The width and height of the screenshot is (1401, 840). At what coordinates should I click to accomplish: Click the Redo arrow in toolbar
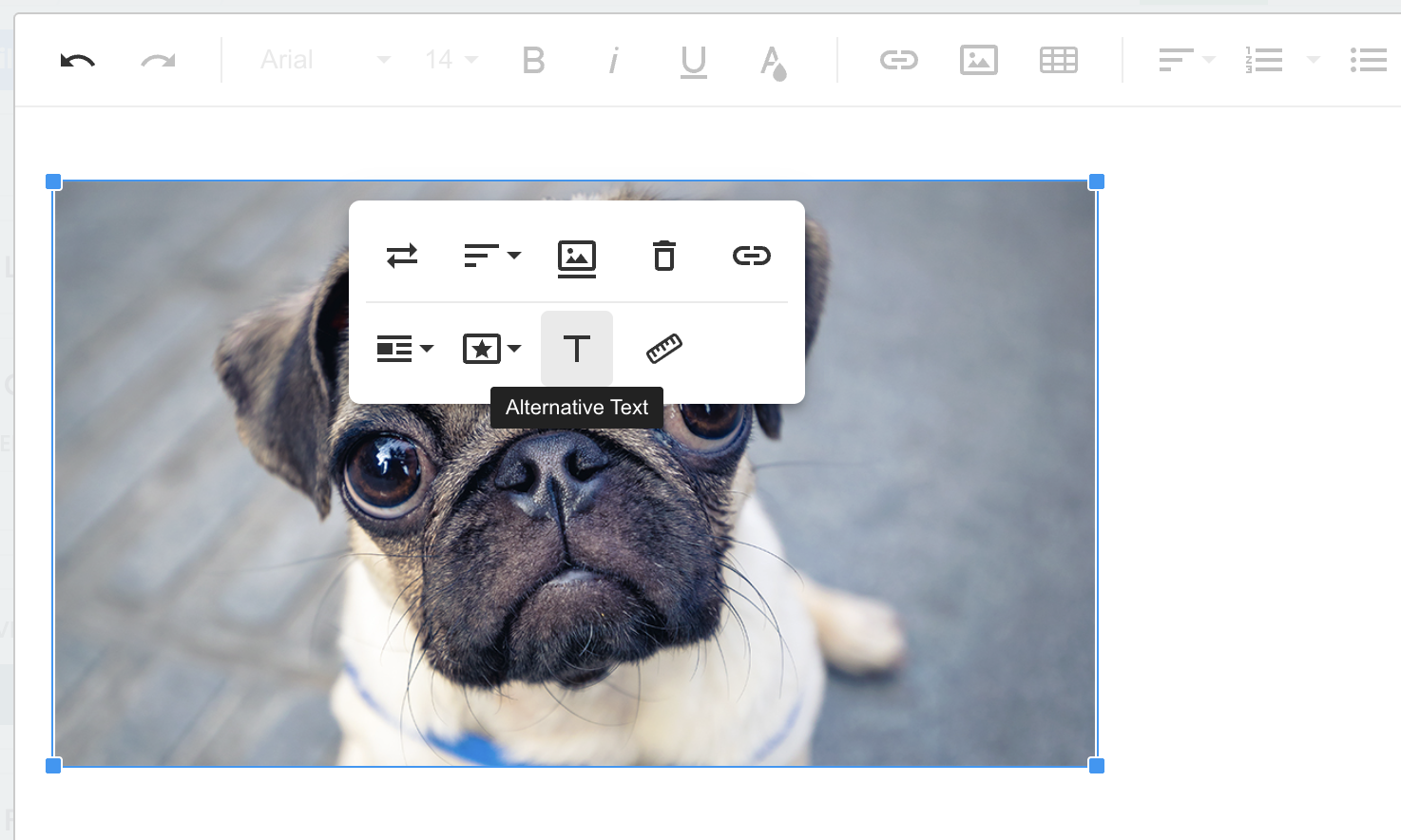click(158, 61)
